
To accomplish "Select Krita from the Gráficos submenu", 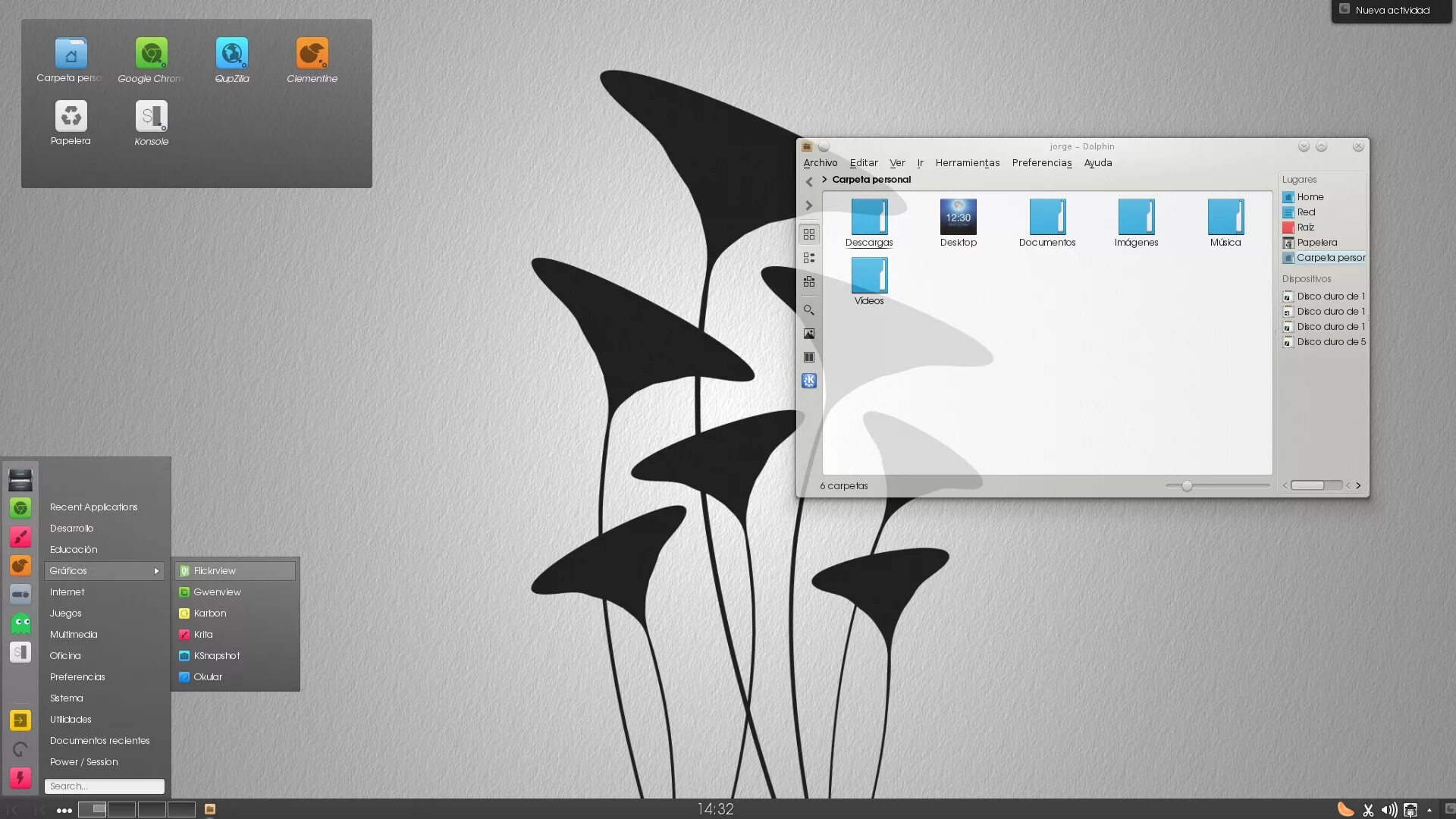I will (203, 635).
